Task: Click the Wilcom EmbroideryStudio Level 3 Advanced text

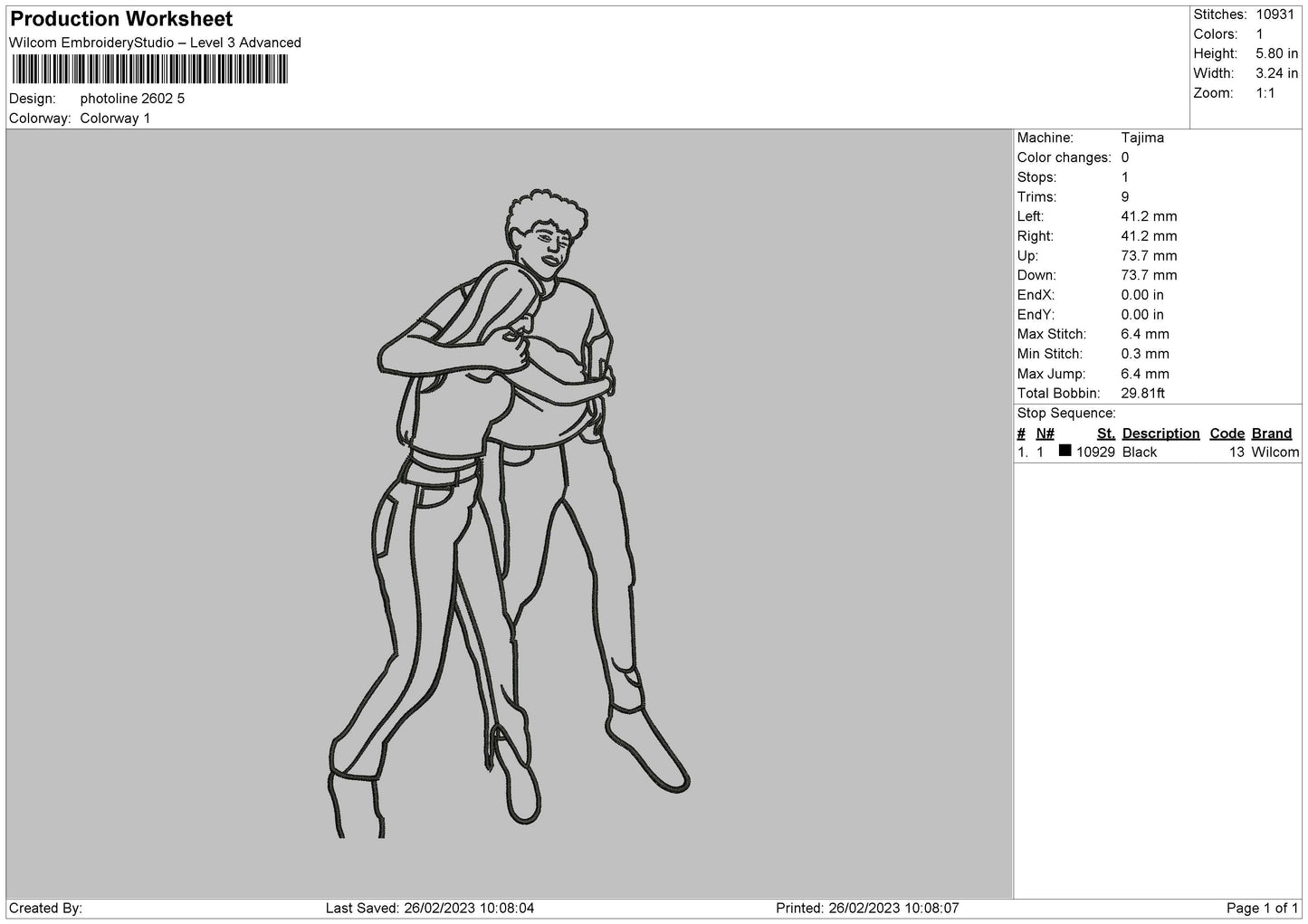Action: click(x=155, y=43)
